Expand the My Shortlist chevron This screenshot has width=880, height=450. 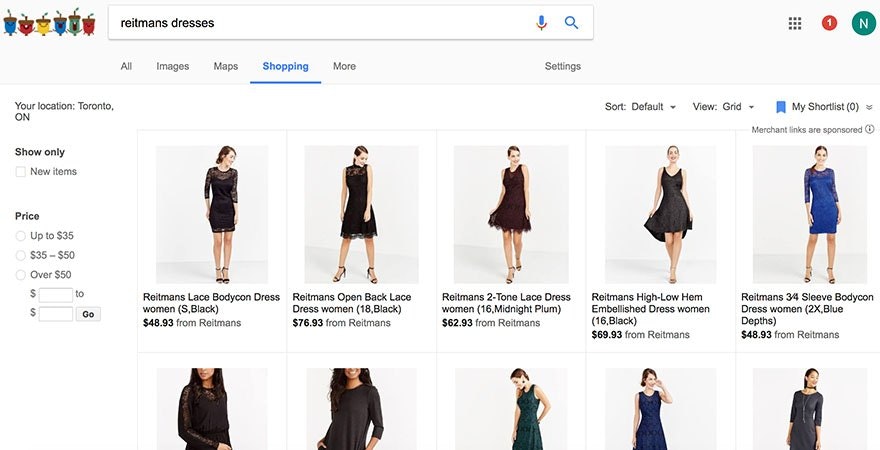click(x=869, y=107)
